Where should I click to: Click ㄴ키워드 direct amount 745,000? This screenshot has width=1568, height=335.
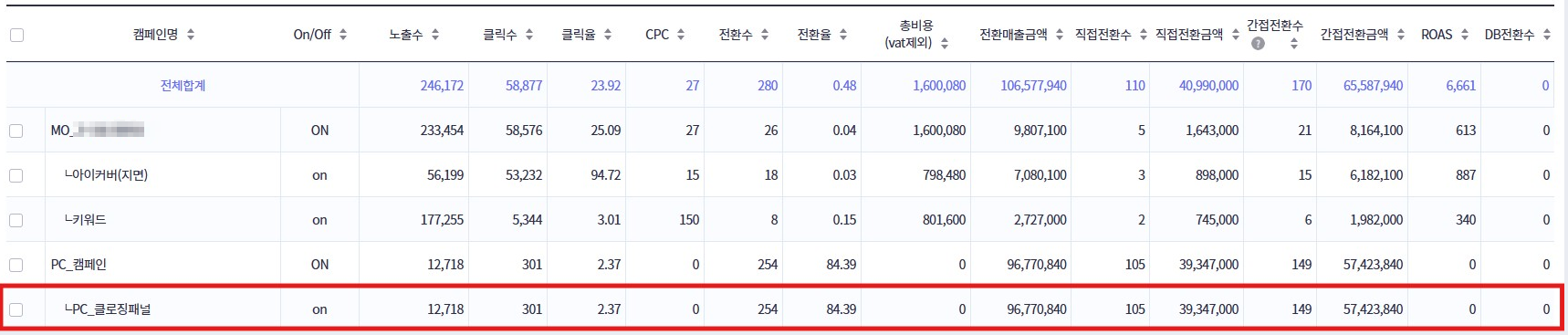[x=1217, y=220]
